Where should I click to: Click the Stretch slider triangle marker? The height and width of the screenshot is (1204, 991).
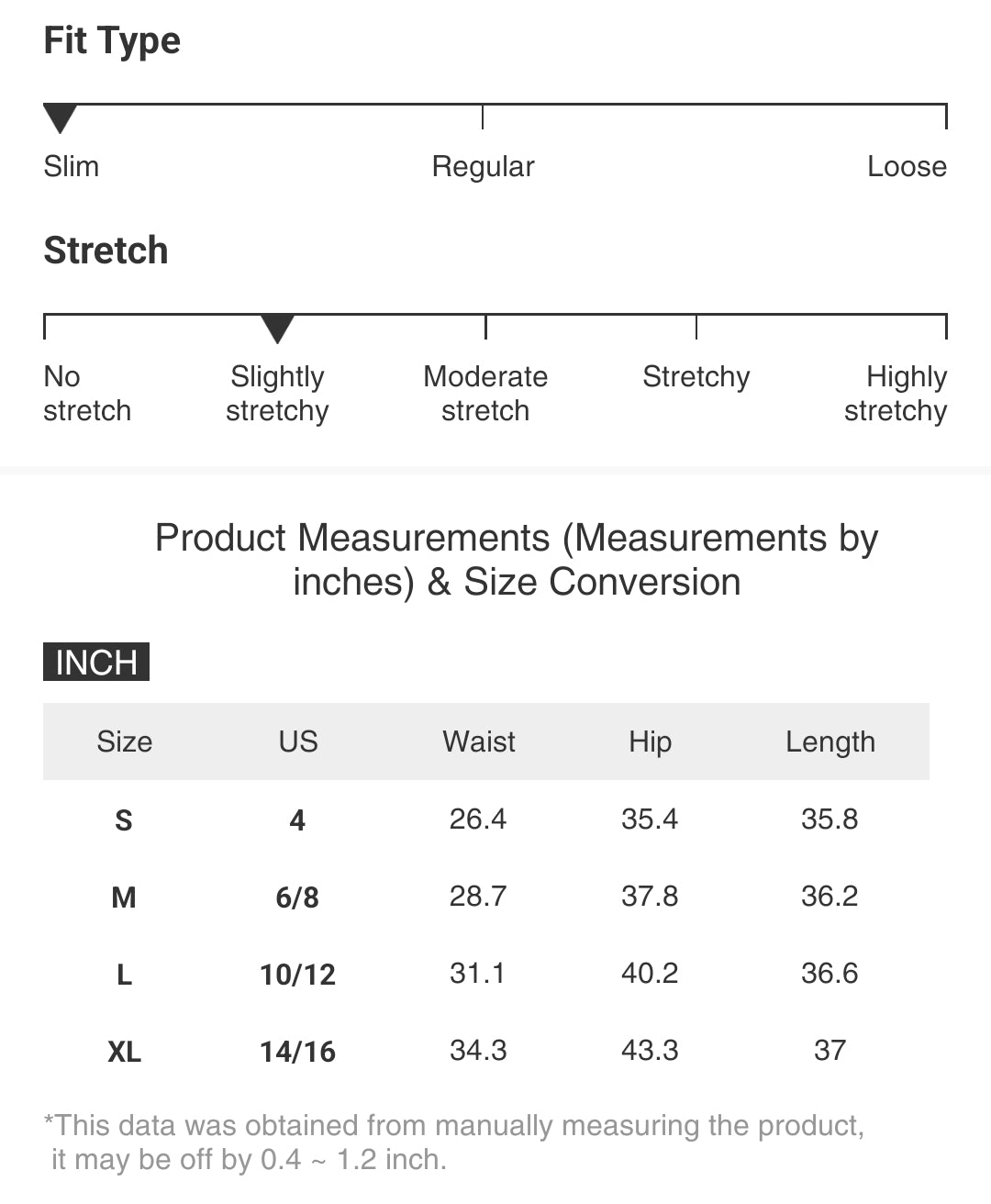[277, 328]
